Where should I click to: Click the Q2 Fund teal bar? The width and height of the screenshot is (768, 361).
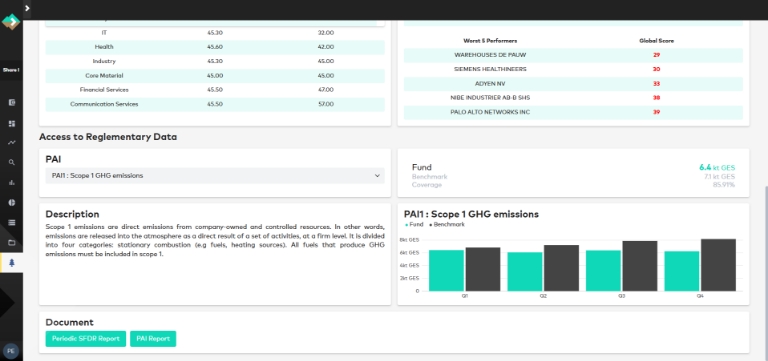[x=525, y=271]
